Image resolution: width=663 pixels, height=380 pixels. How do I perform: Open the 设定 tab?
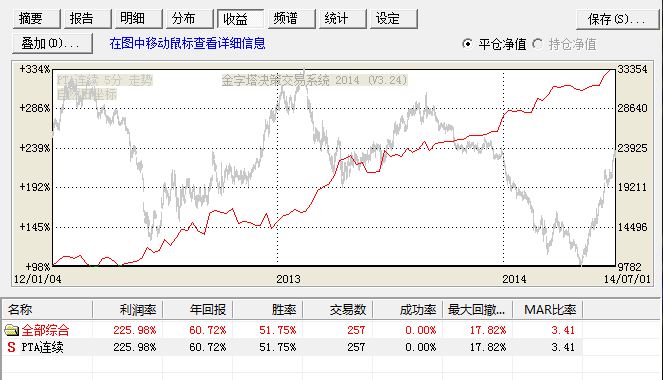coord(393,19)
